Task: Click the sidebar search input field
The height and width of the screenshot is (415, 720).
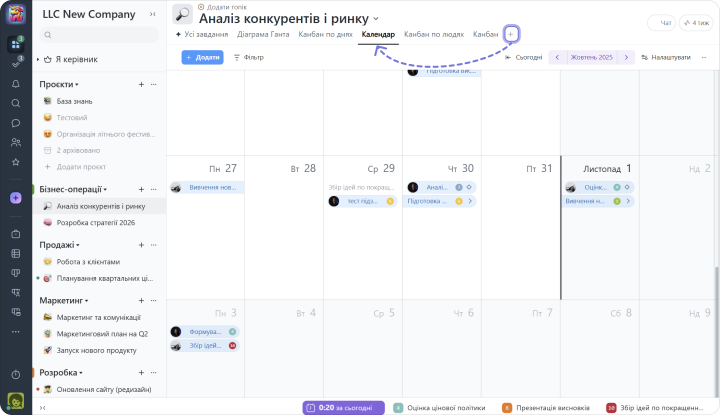Action: 98,35
